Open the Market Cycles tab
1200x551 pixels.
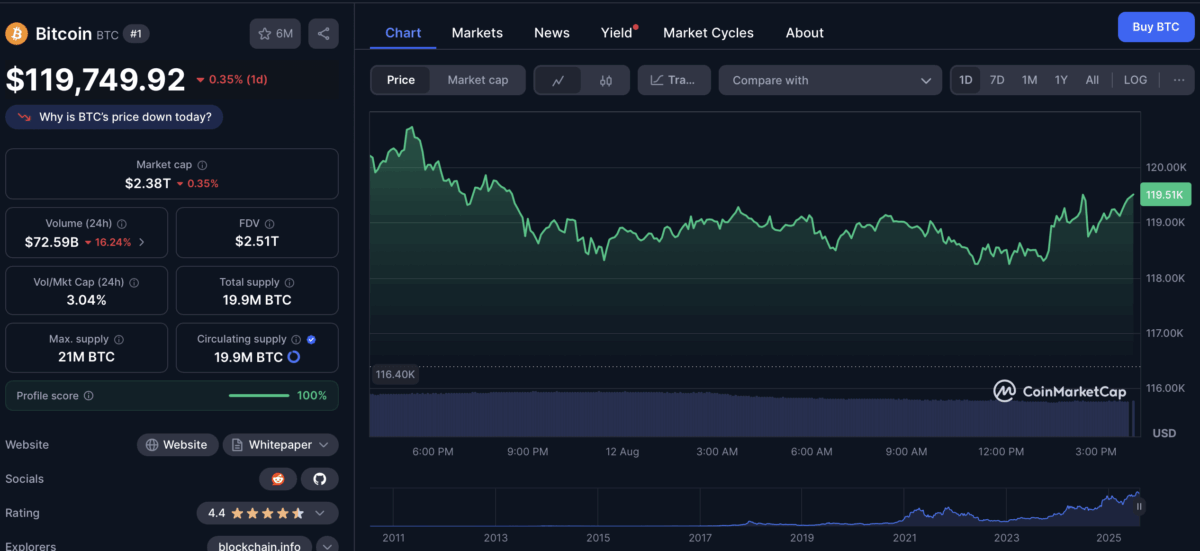click(710, 33)
